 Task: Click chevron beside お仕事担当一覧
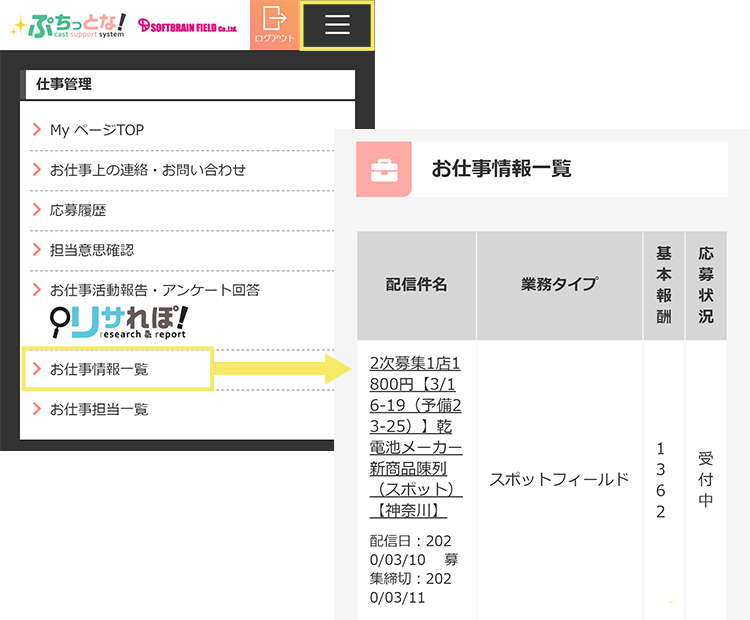point(37,409)
